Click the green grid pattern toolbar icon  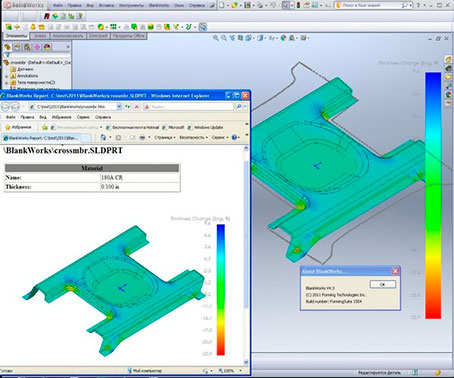tap(113, 27)
